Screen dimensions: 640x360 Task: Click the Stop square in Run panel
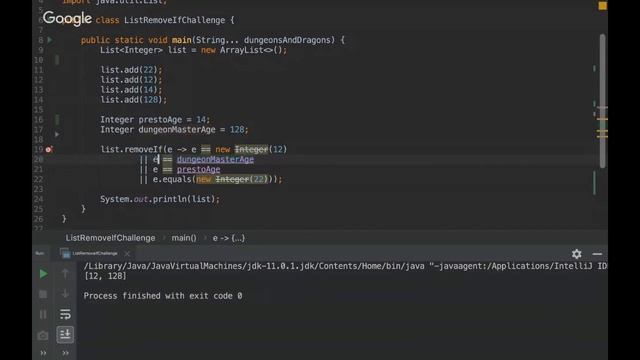point(43,294)
